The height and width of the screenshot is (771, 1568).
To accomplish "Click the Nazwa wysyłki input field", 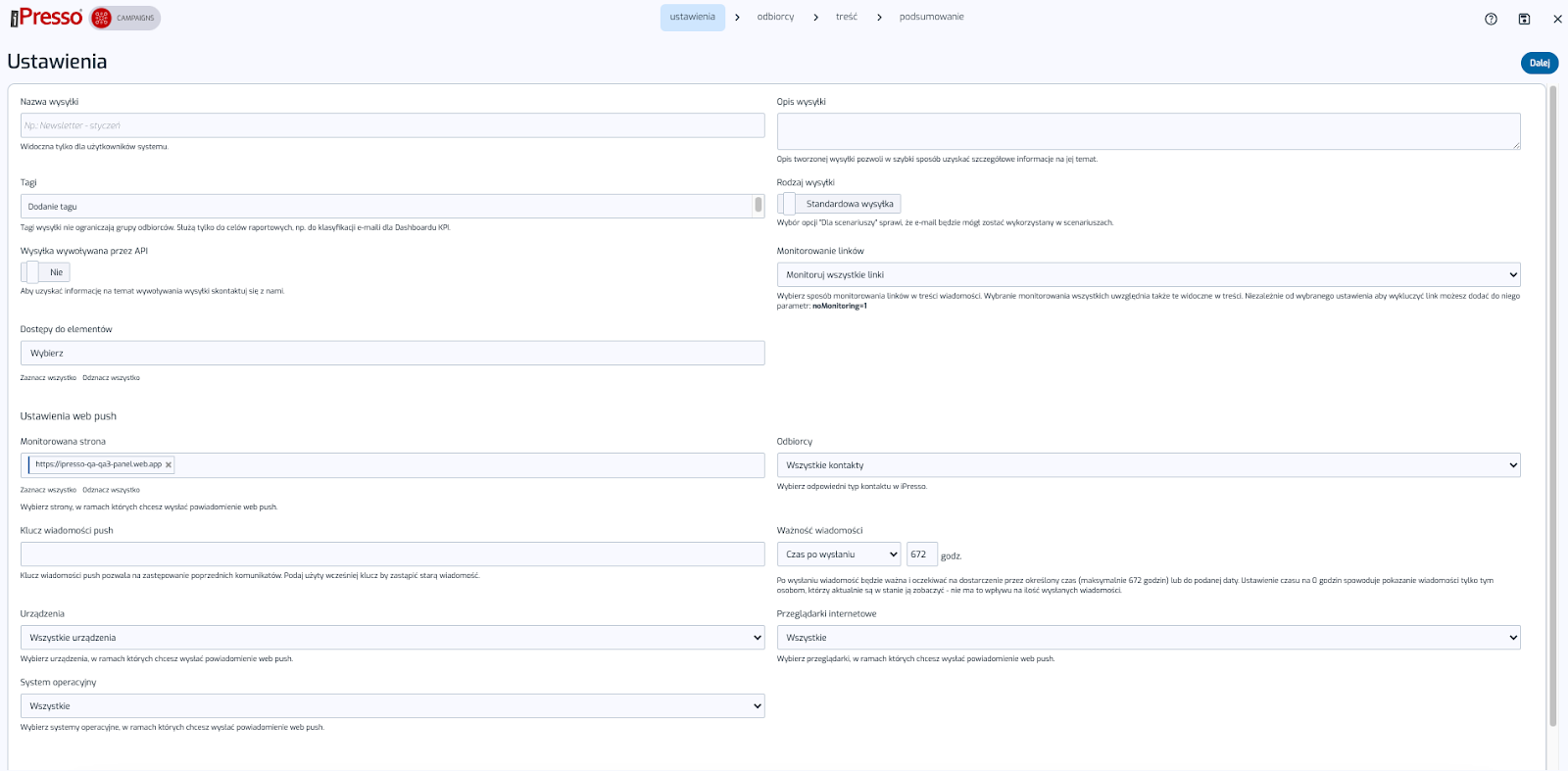I will coord(392,125).
